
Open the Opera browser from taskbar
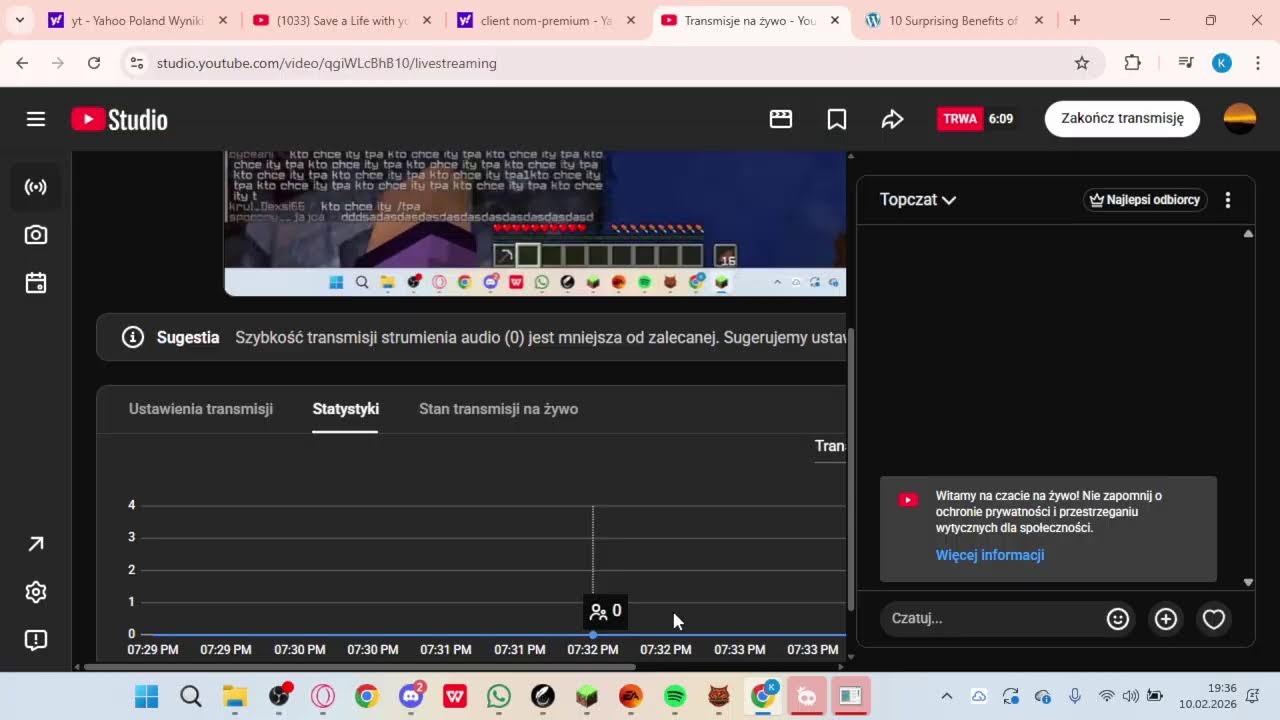[323, 696]
